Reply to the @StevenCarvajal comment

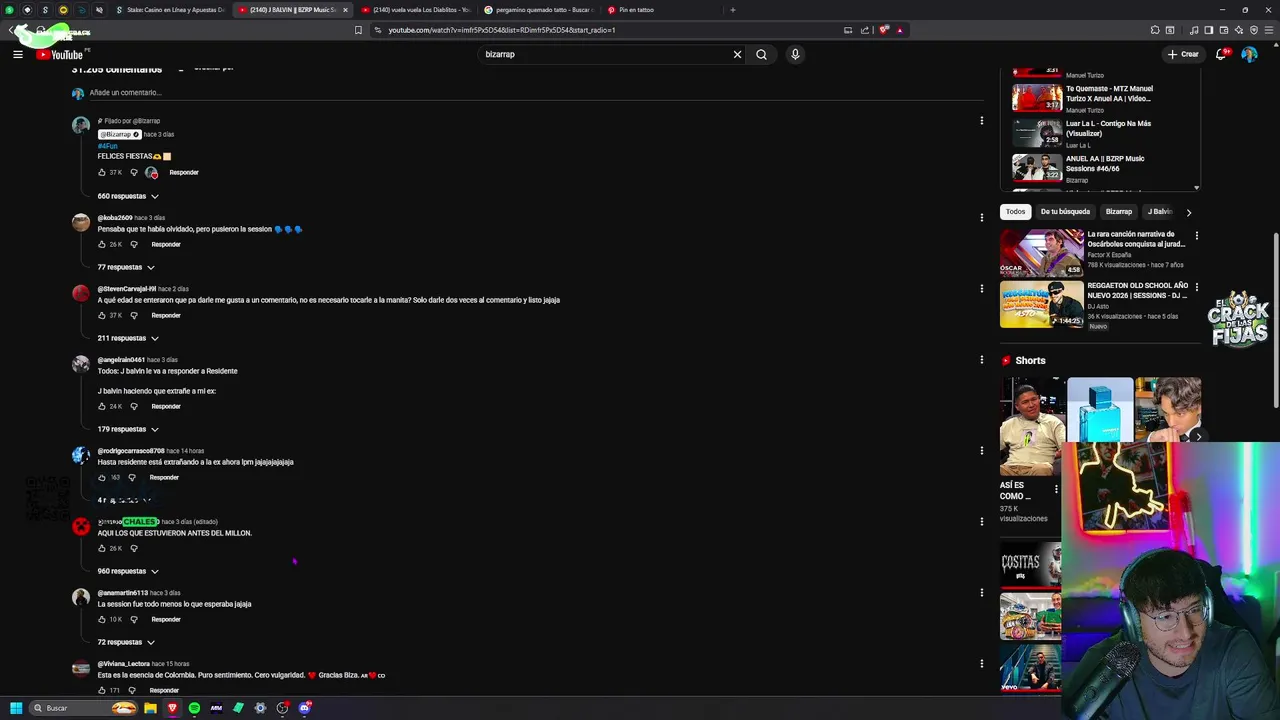pyautogui.click(x=166, y=315)
